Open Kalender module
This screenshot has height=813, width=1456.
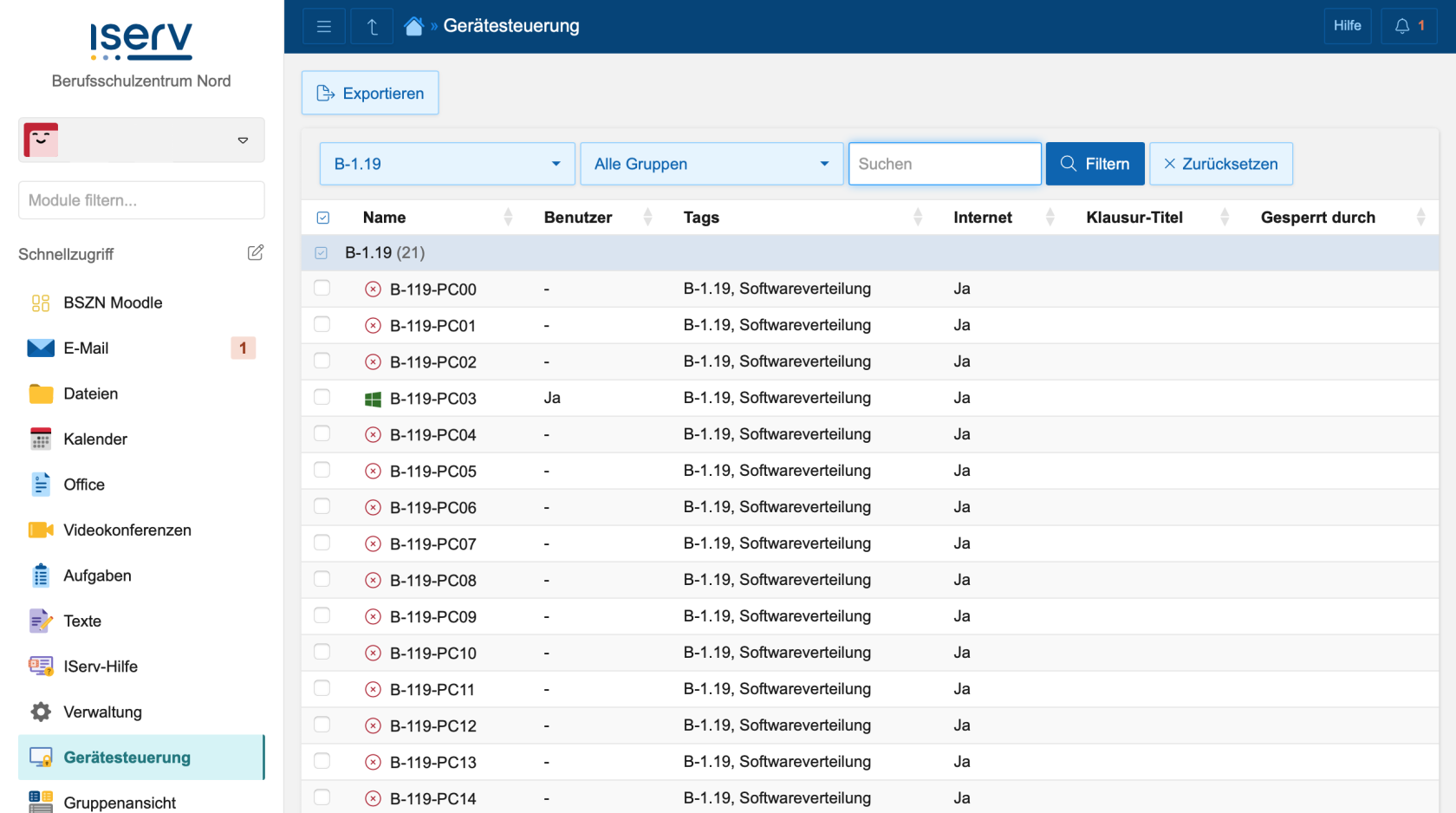pos(141,439)
